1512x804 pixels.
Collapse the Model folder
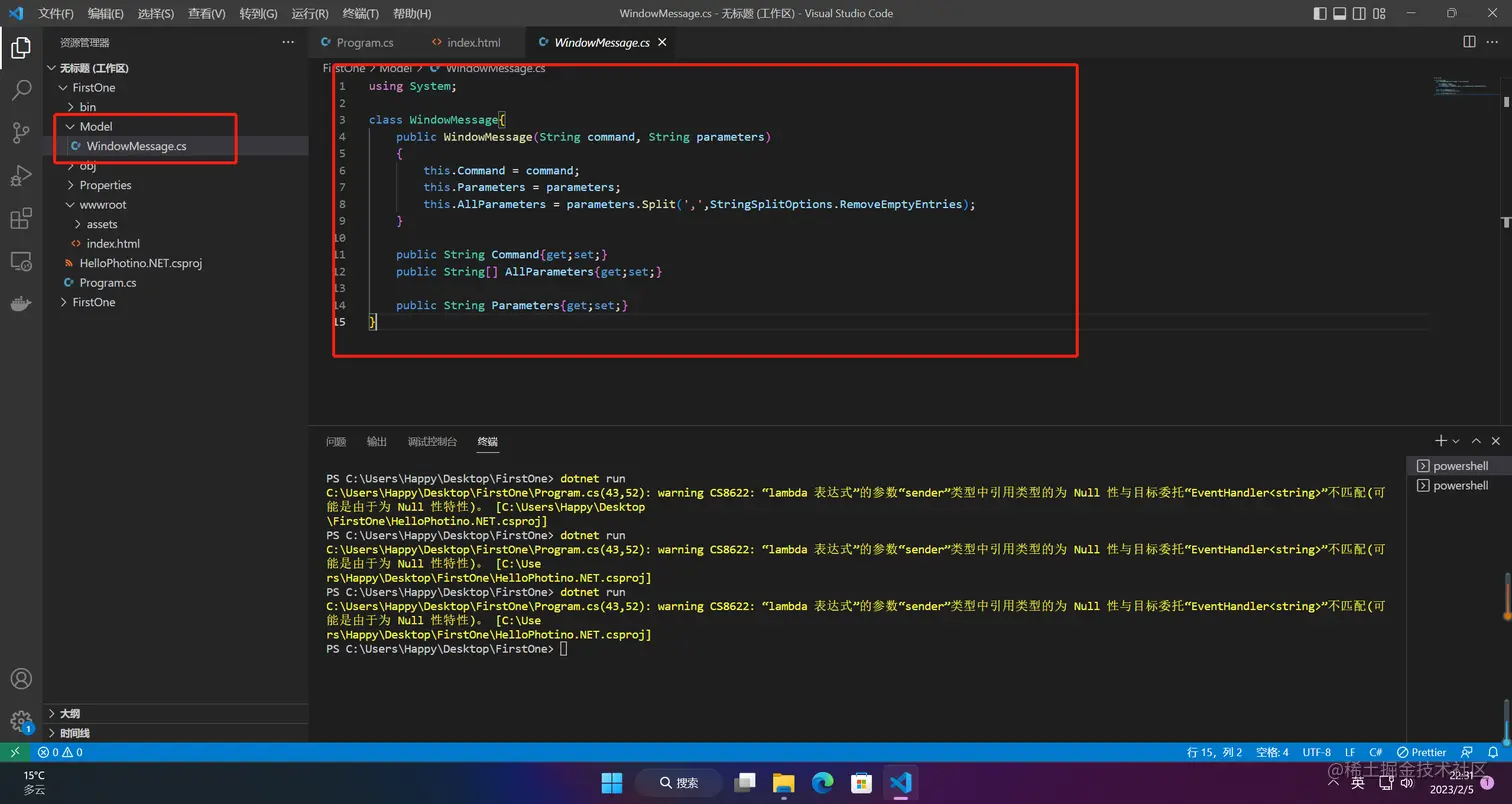pos(176,126)
